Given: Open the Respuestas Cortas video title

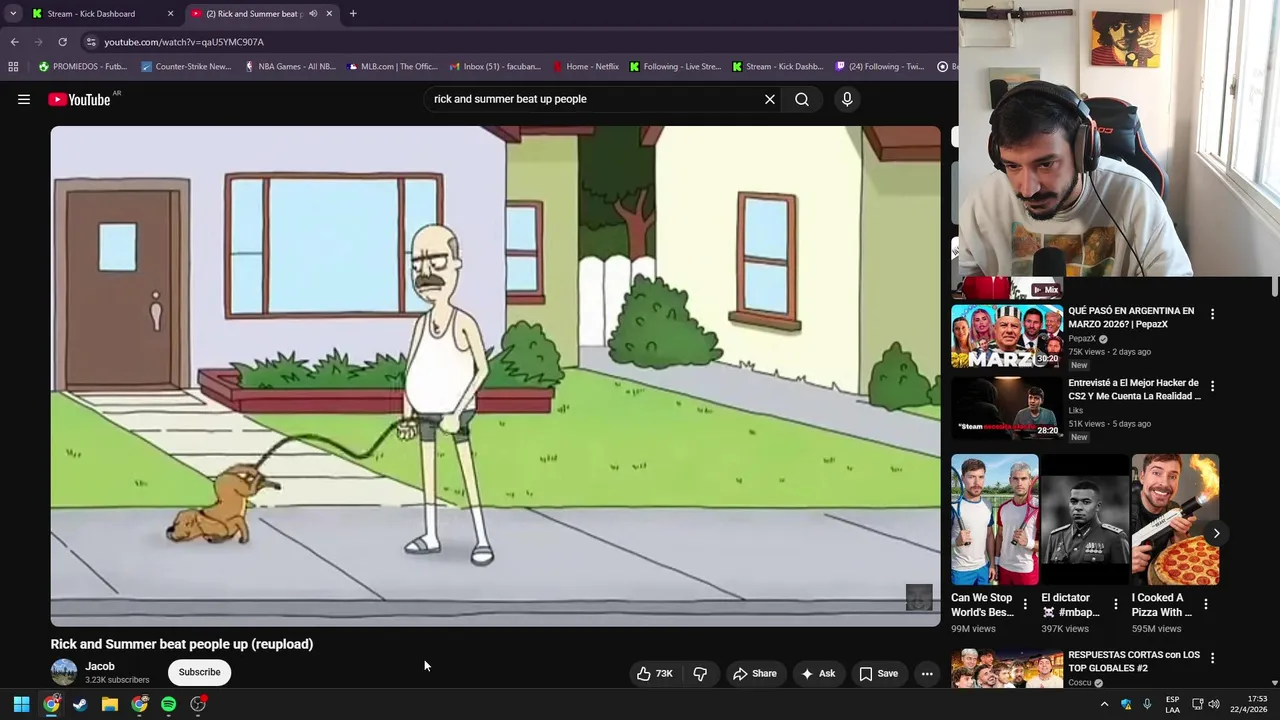Looking at the screenshot, I should click(1134, 661).
